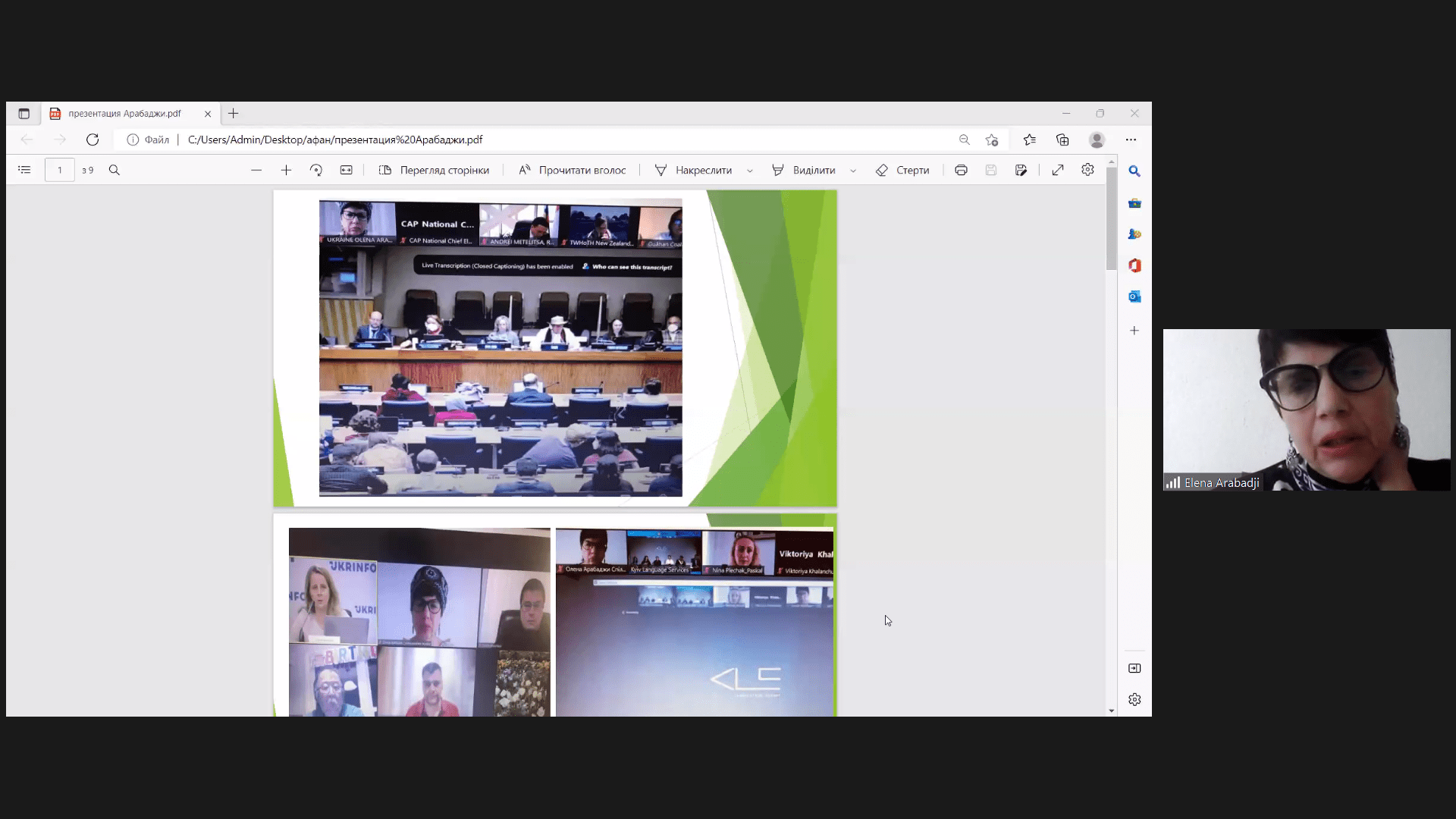
Task: Open a new browser tab
Action: click(234, 114)
